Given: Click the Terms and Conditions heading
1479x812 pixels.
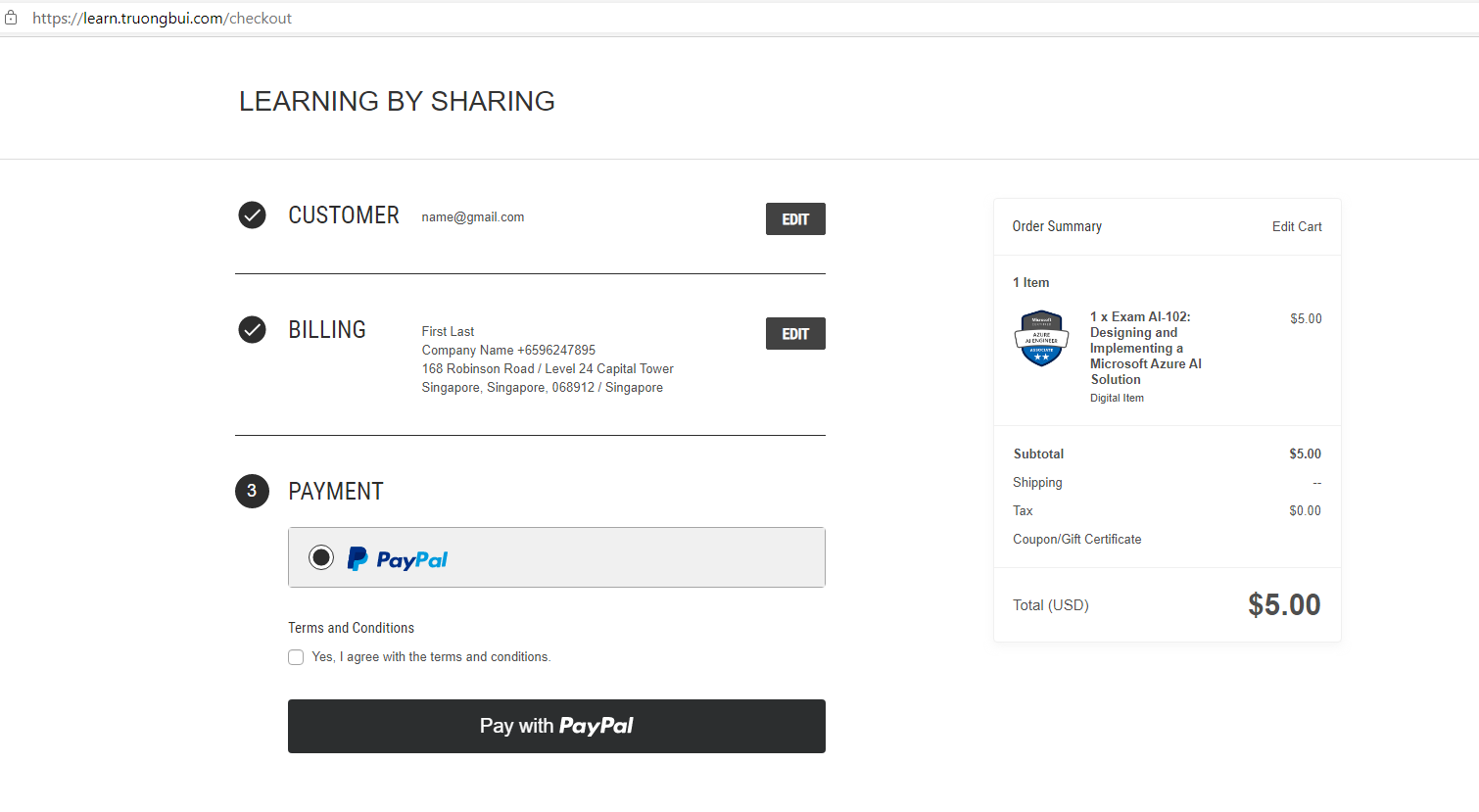Looking at the screenshot, I should 351,628.
